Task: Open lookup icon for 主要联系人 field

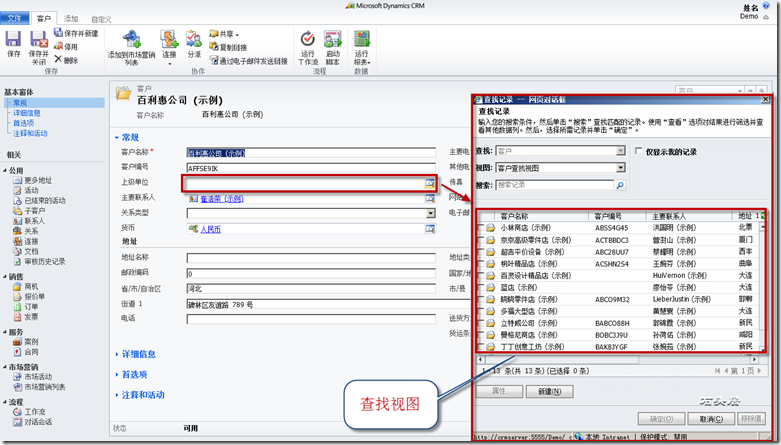Action: (x=429, y=198)
